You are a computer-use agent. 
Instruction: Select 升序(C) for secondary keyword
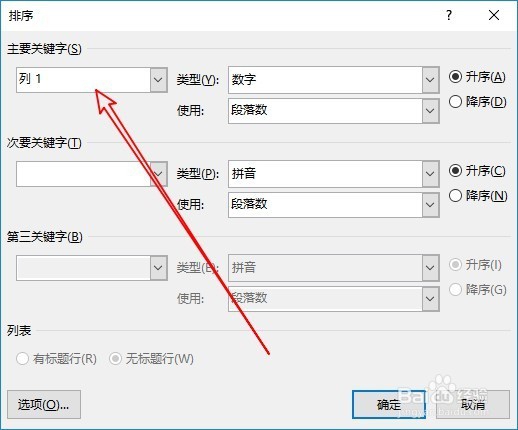coord(477,171)
